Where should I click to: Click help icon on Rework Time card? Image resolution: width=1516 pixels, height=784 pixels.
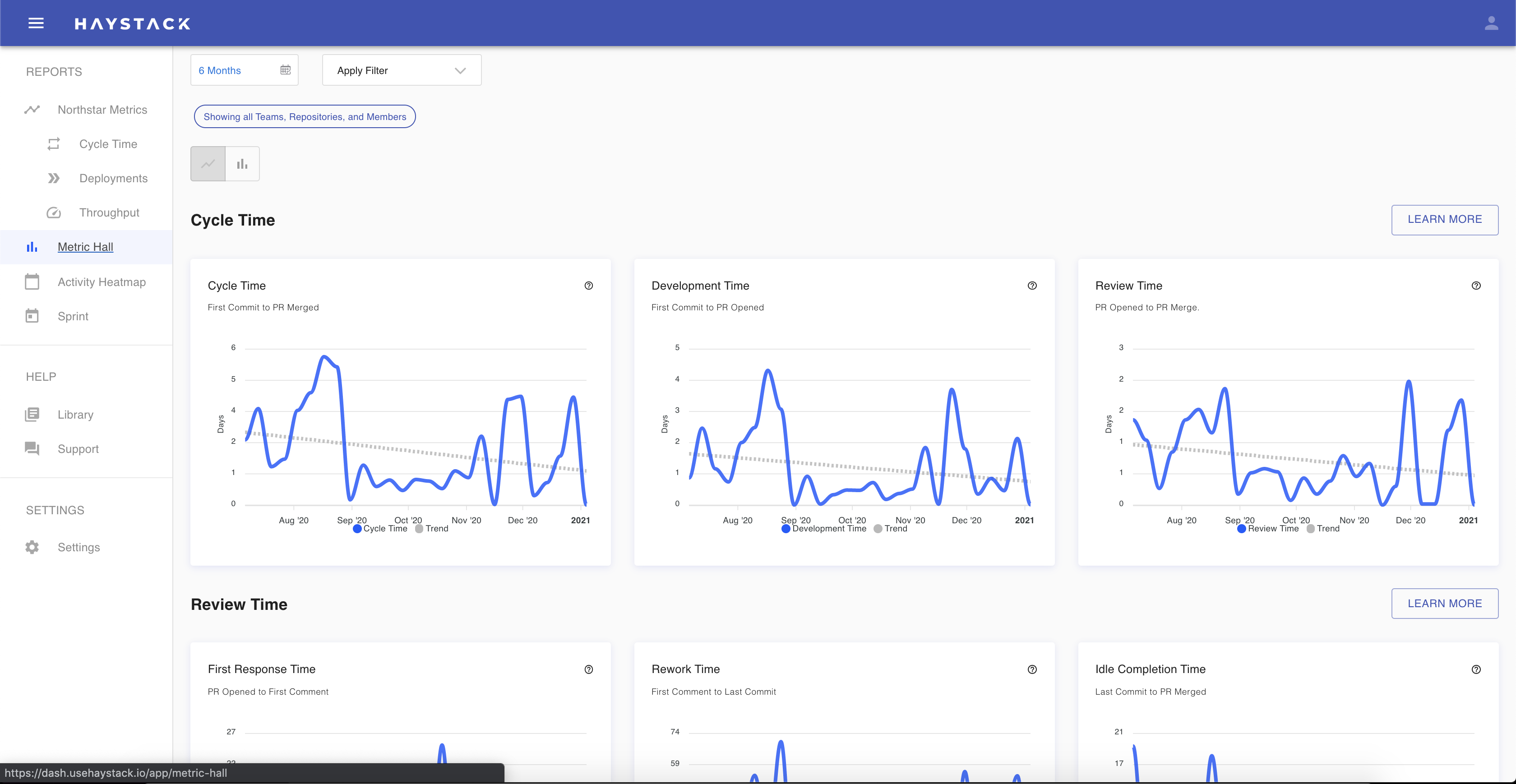click(x=1032, y=669)
